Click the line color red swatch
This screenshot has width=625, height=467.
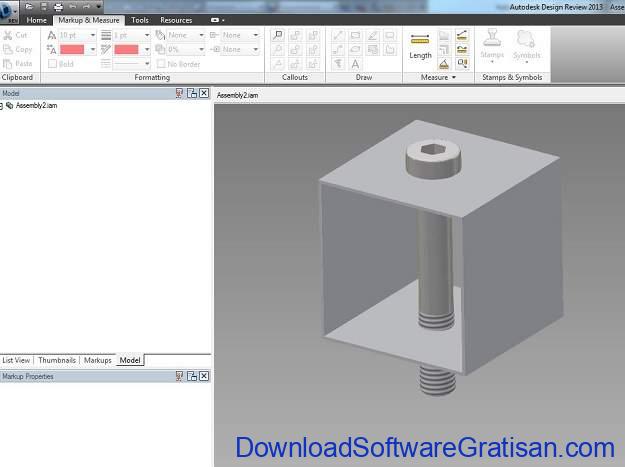coord(126,49)
